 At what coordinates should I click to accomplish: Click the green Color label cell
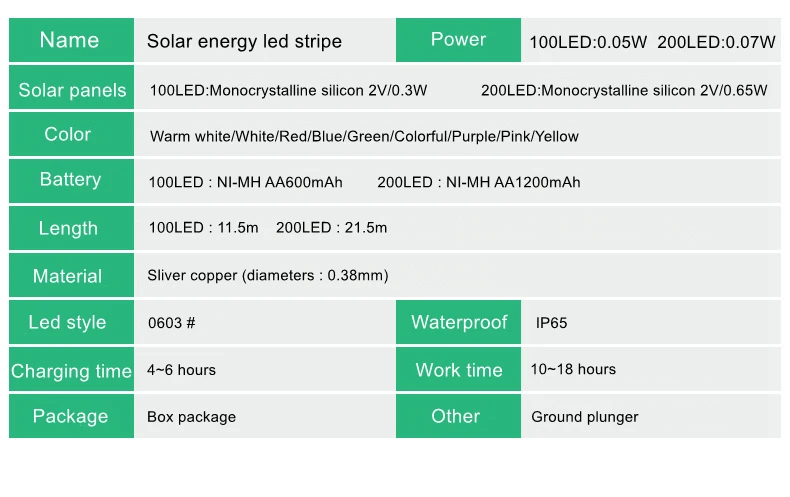(x=68, y=134)
